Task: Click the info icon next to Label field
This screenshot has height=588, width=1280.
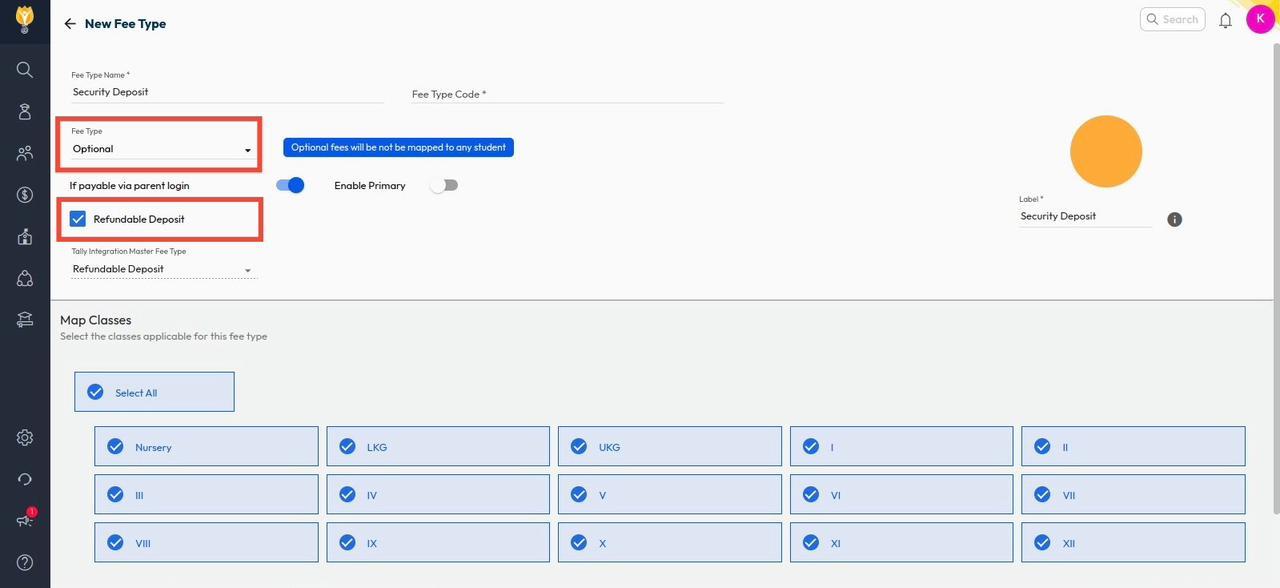Action: pyautogui.click(x=1175, y=219)
